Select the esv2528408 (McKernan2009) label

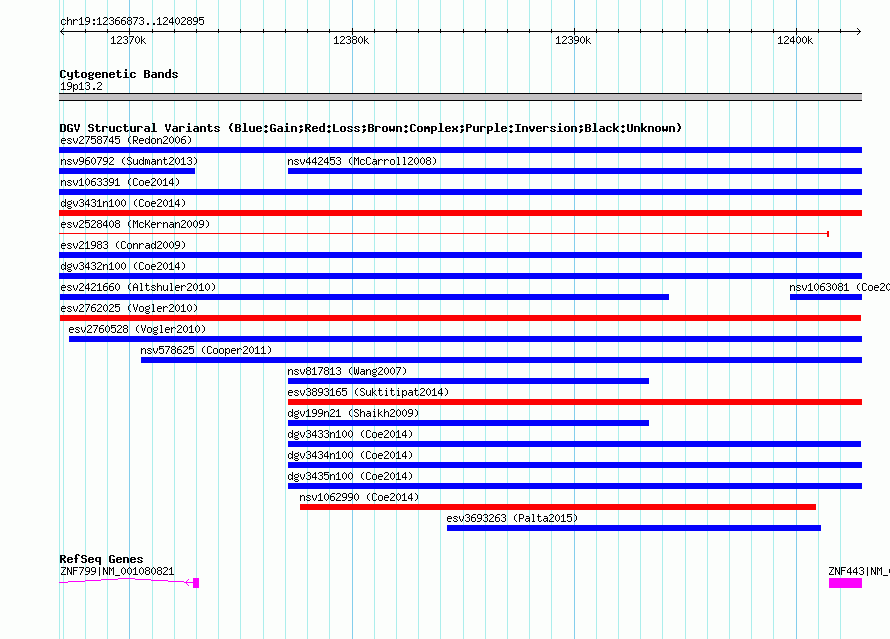pyautogui.click(x=135, y=224)
